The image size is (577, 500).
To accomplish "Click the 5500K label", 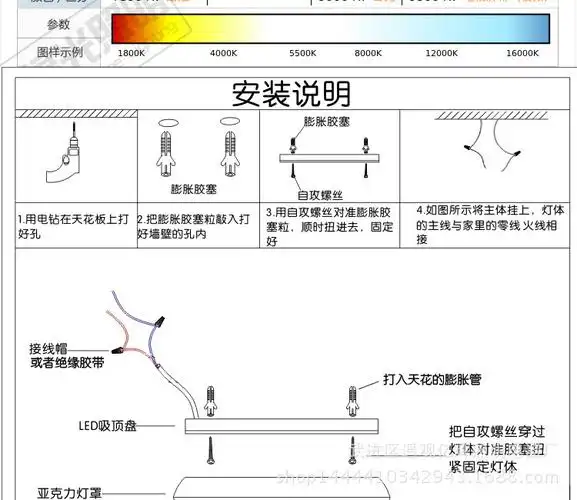I will coord(302,53).
